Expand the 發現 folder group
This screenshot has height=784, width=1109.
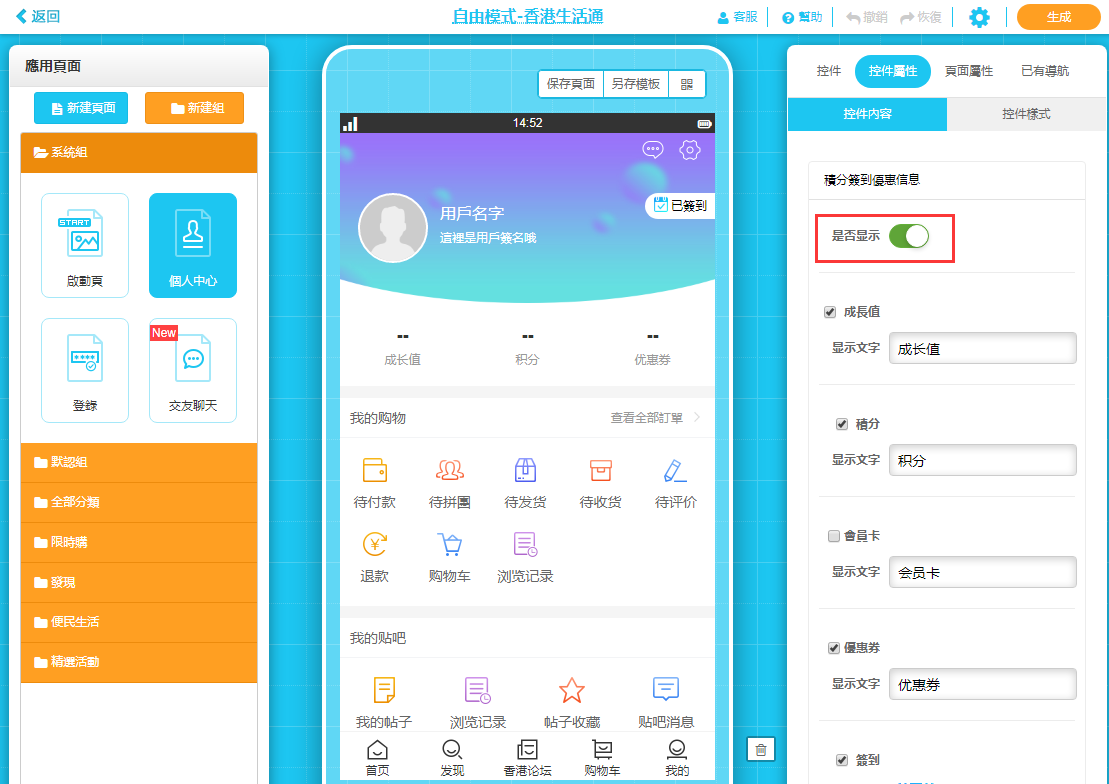coord(139,582)
